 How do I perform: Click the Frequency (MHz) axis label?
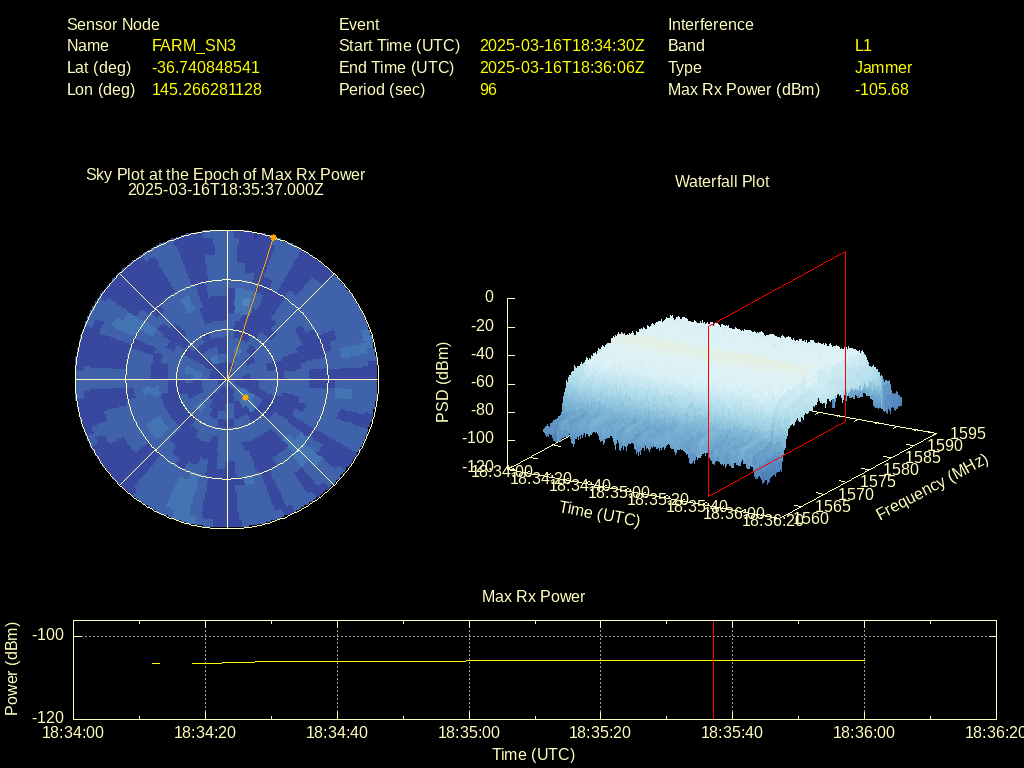tap(932, 487)
